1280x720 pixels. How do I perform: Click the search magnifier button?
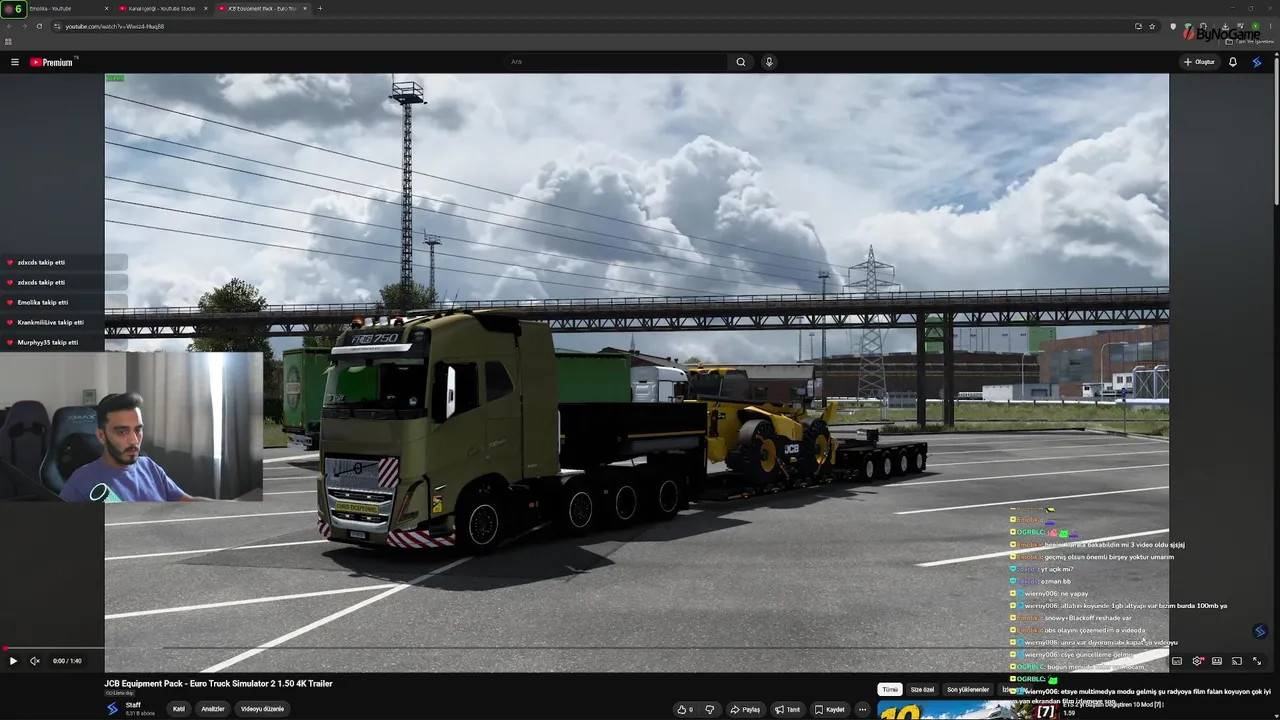[741, 62]
